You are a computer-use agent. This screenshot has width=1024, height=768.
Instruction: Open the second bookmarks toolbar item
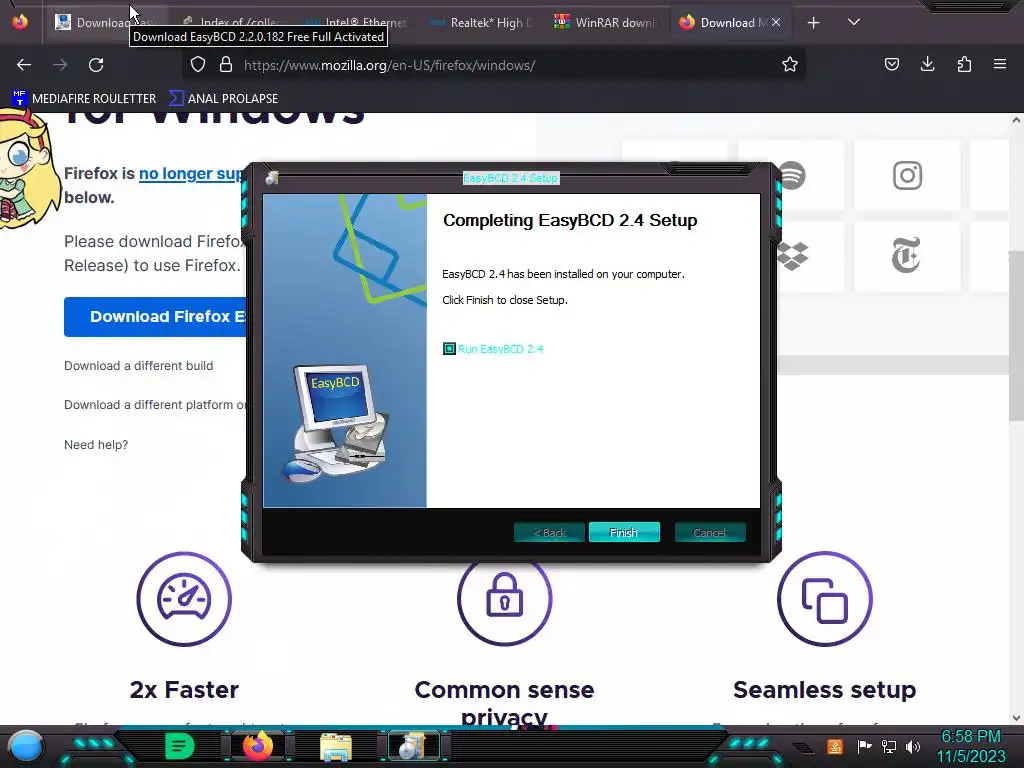point(223,99)
